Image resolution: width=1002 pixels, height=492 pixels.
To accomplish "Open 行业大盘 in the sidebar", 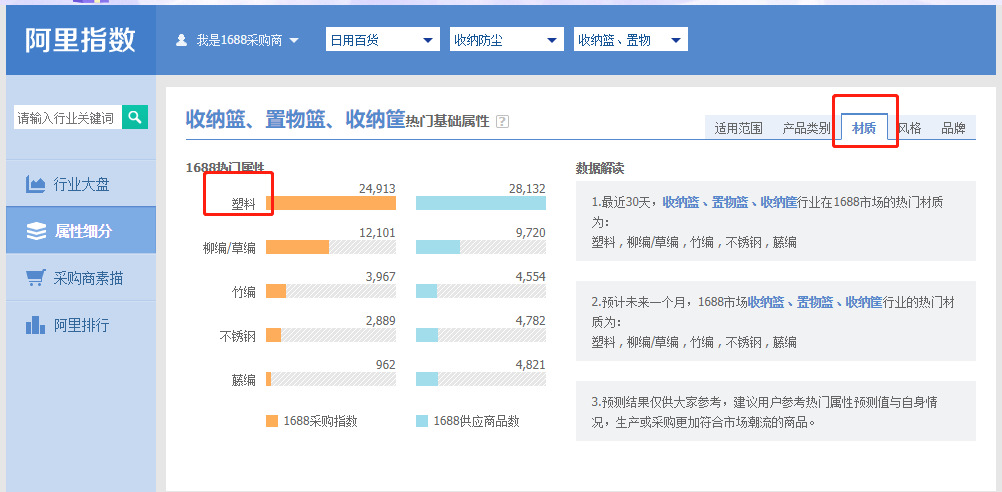I will click(x=81, y=185).
